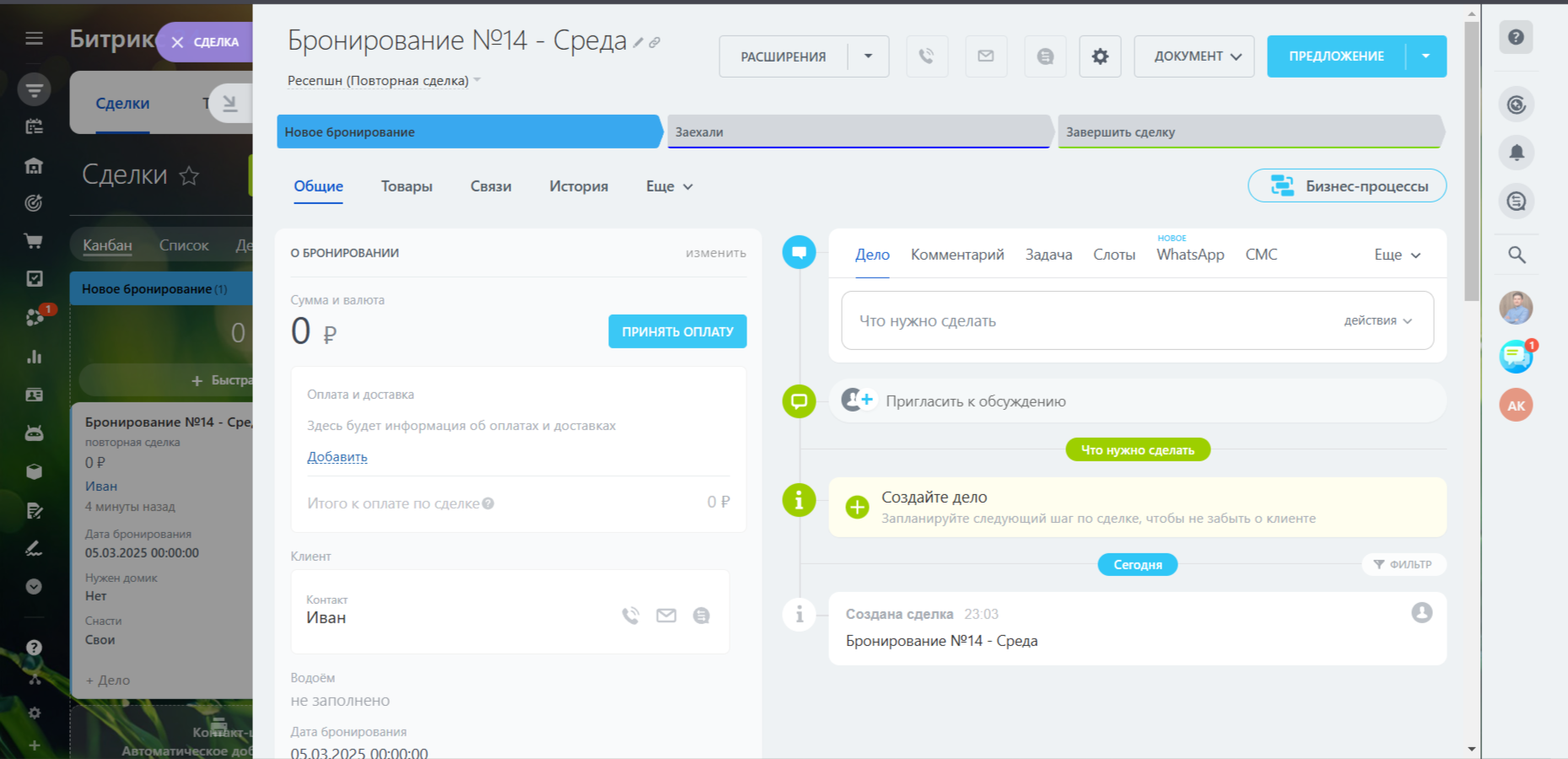Click the phone call icon in deal header

[x=926, y=57]
